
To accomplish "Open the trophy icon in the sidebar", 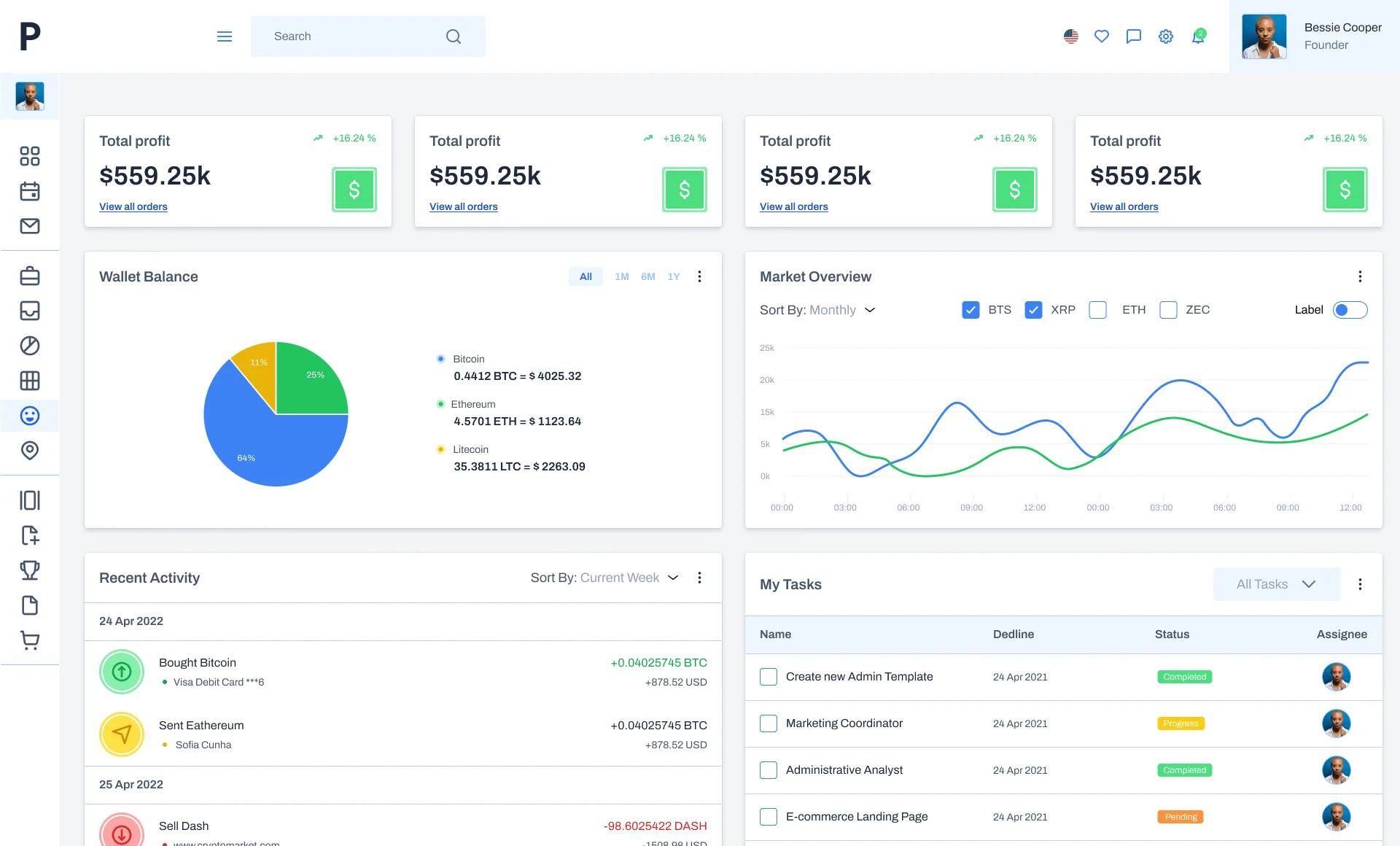I will click(29, 570).
